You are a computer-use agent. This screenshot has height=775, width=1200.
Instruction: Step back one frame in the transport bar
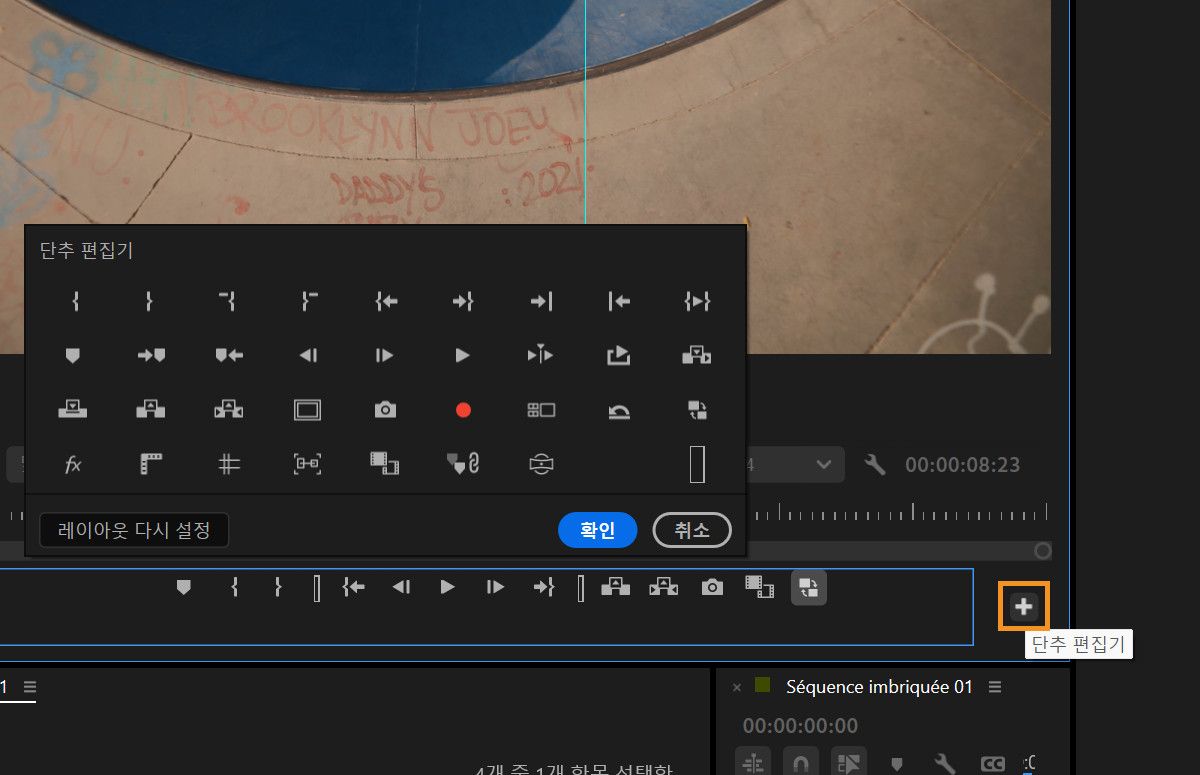click(x=402, y=587)
